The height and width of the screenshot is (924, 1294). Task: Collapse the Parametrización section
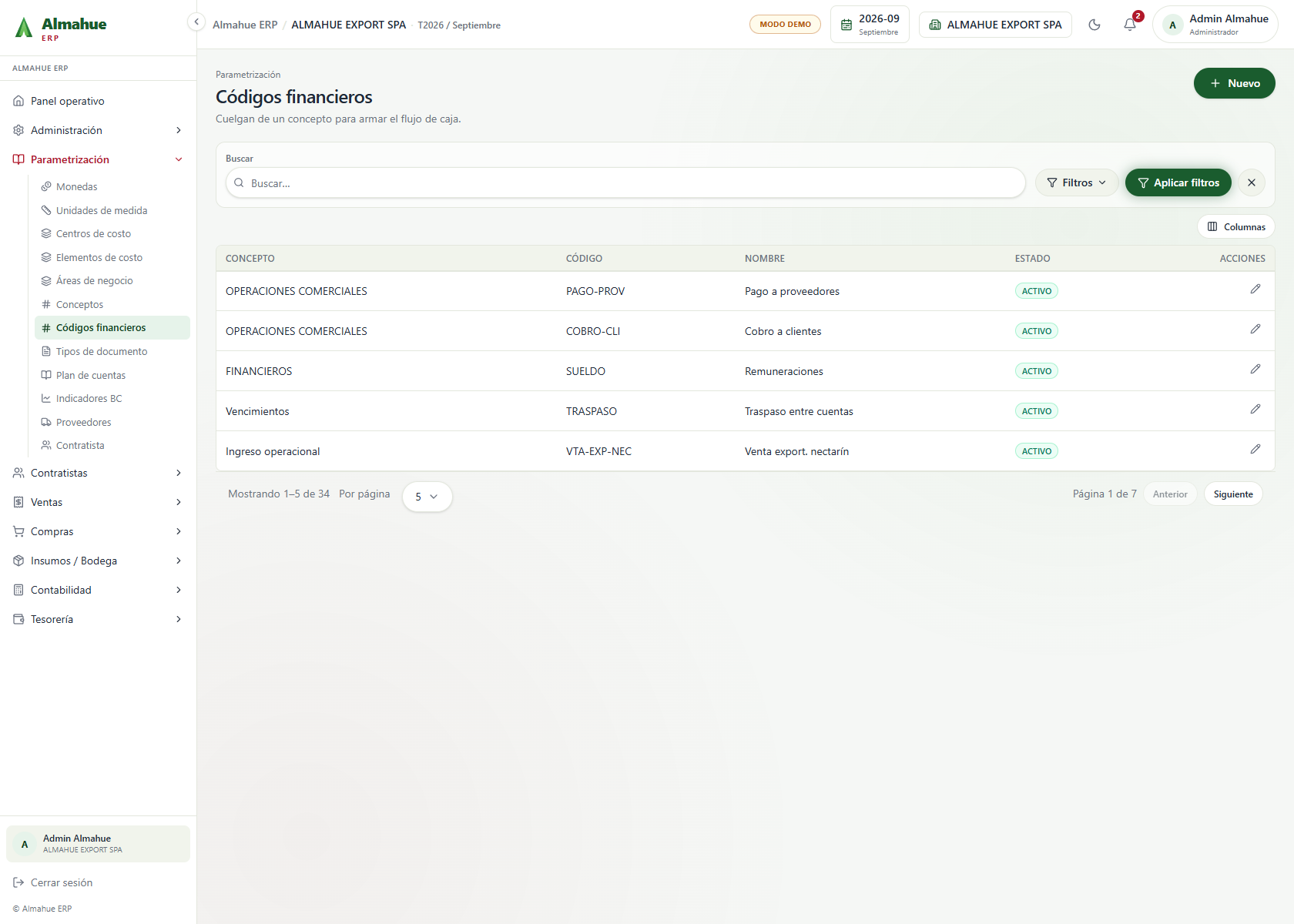(98, 159)
